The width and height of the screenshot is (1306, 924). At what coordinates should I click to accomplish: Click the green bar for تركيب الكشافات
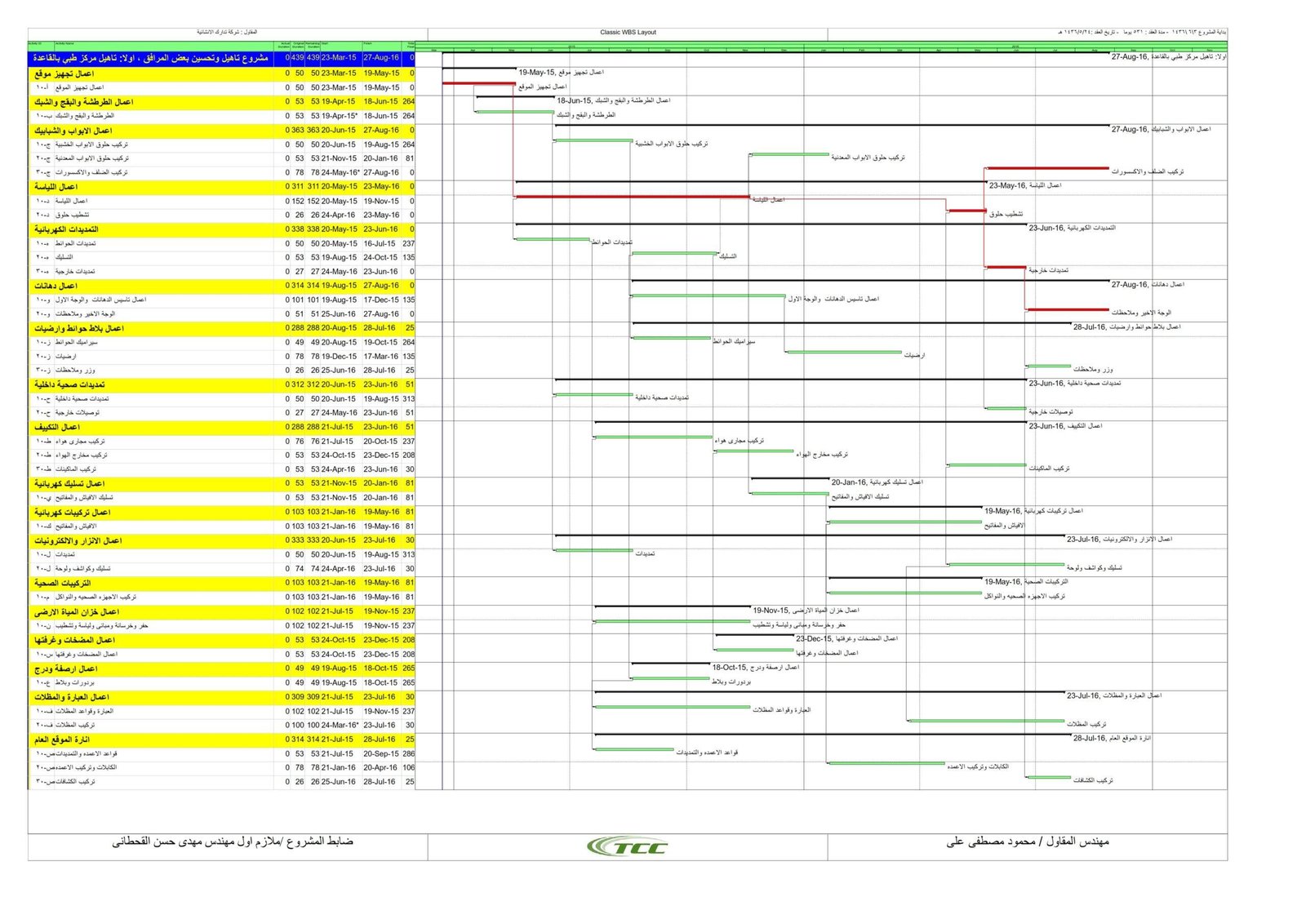tap(1048, 777)
